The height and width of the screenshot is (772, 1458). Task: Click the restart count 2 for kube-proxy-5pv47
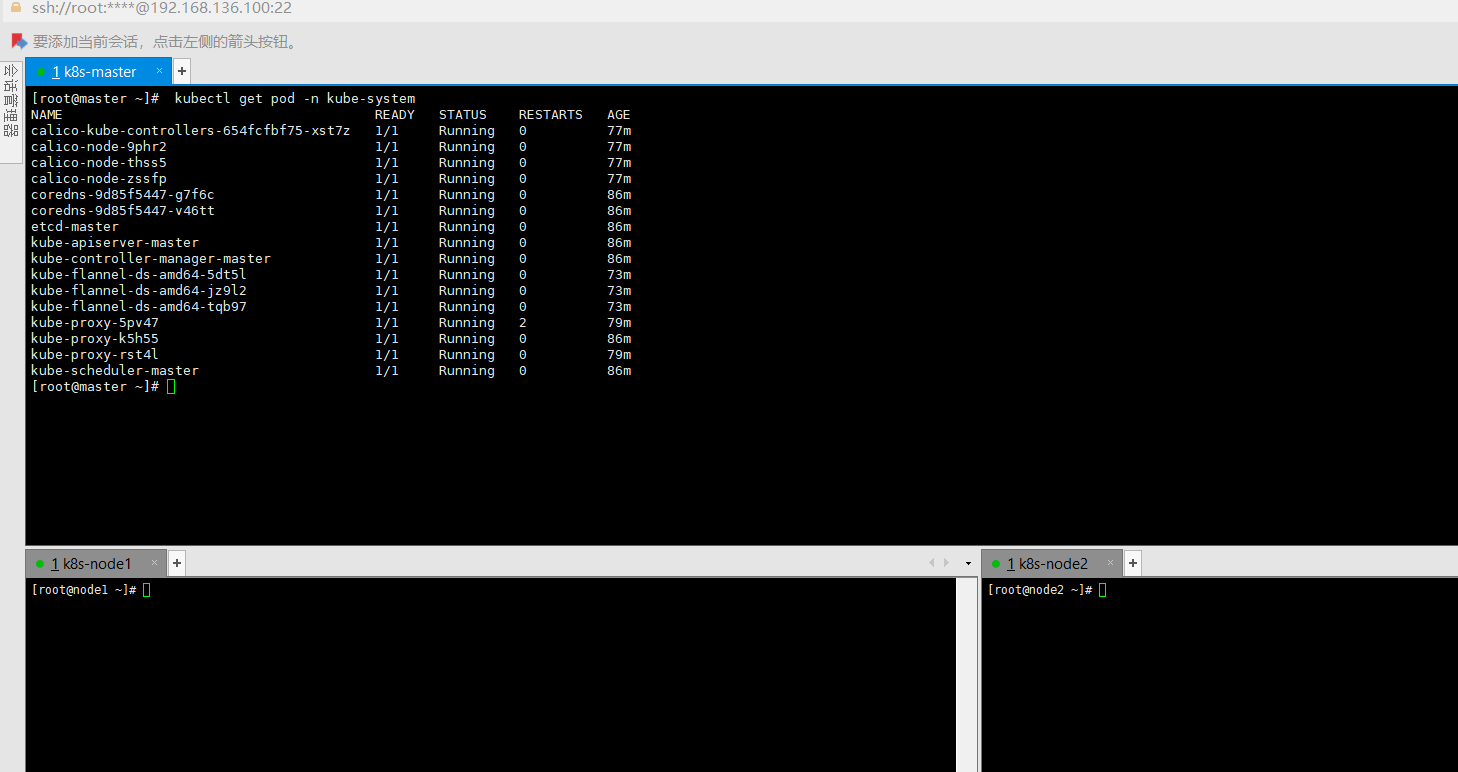pos(523,322)
